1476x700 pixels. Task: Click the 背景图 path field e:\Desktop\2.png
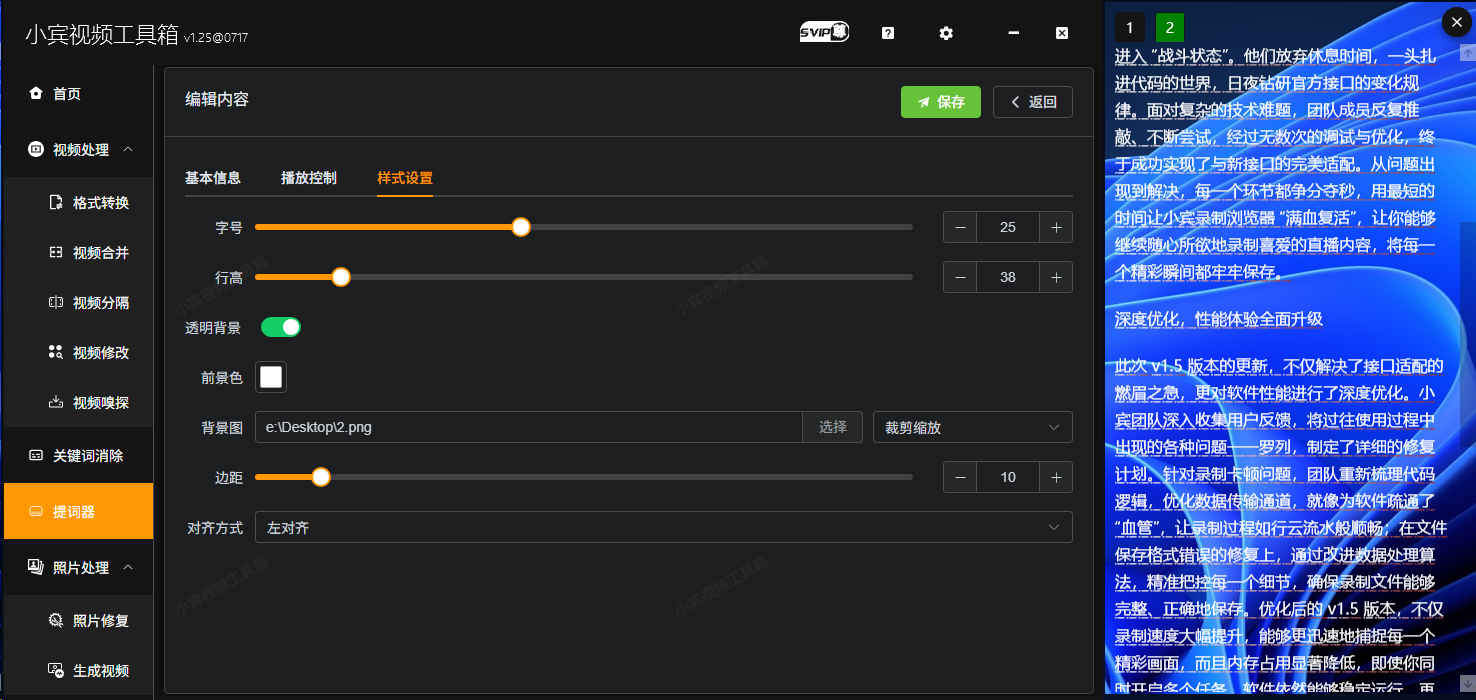coord(529,427)
